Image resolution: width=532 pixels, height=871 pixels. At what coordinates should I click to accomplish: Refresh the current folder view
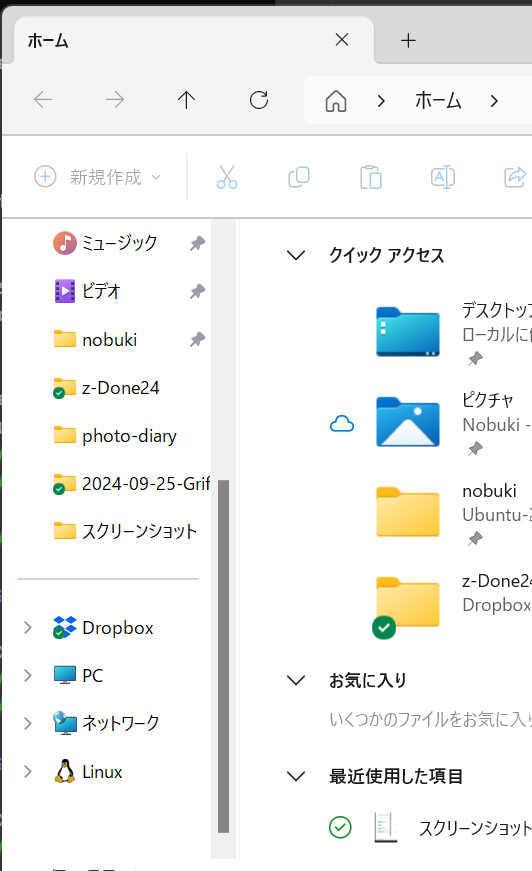click(259, 100)
